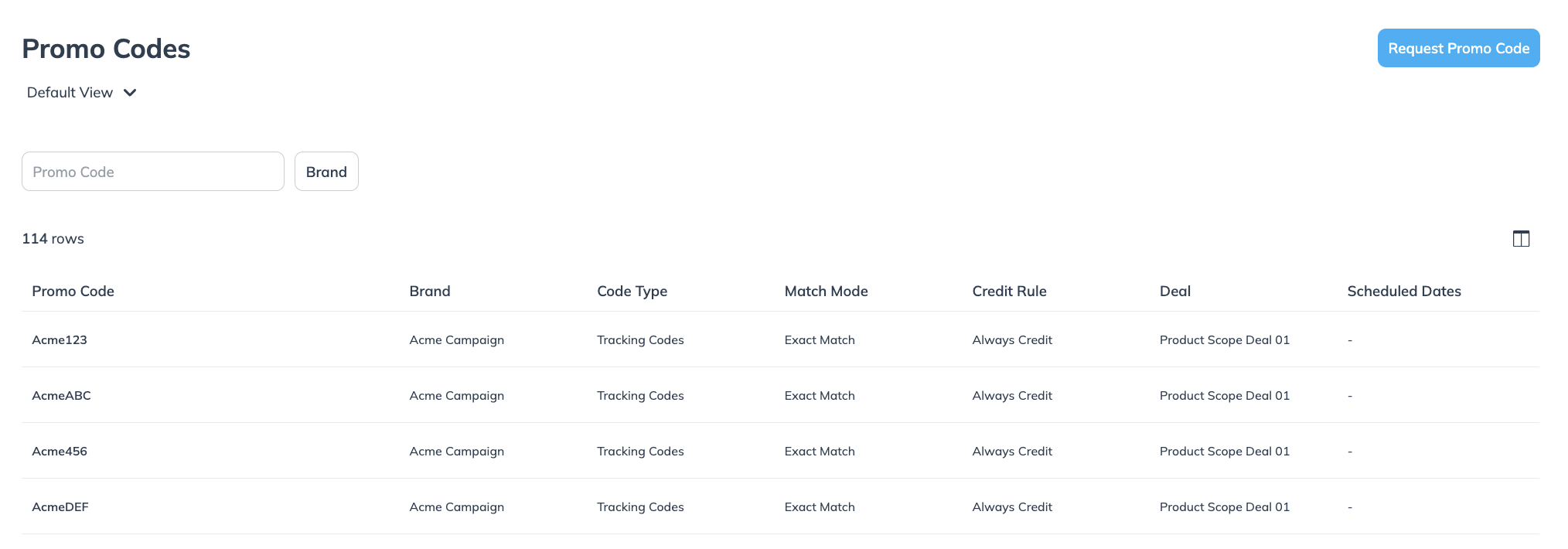This screenshot has width=1568, height=549.
Task: Click Tracking Codes in the Acme456 row
Action: (x=640, y=452)
